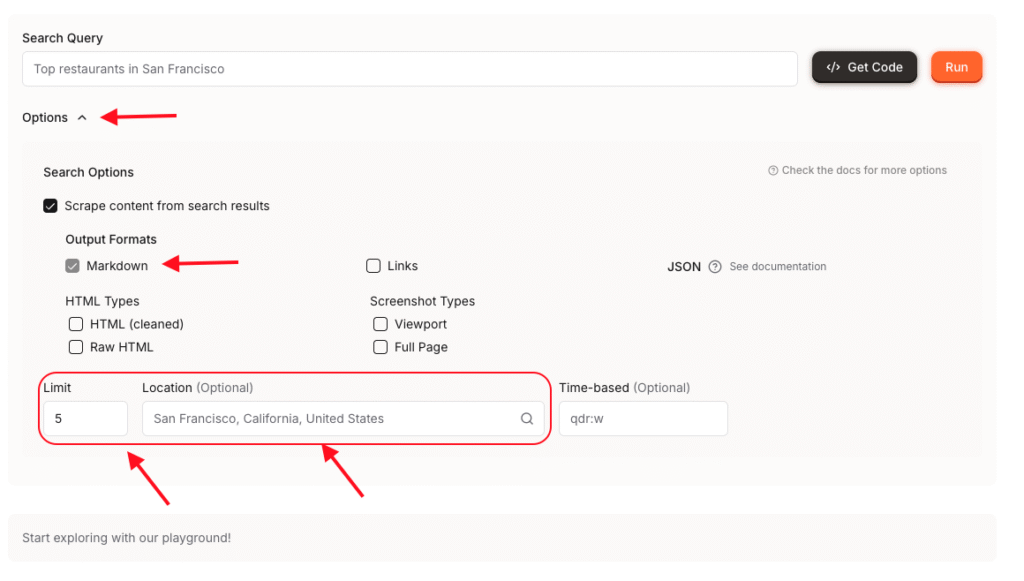Follow Check the docs for more options
The width and height of the screenshot is (1024, 581).
863,171
